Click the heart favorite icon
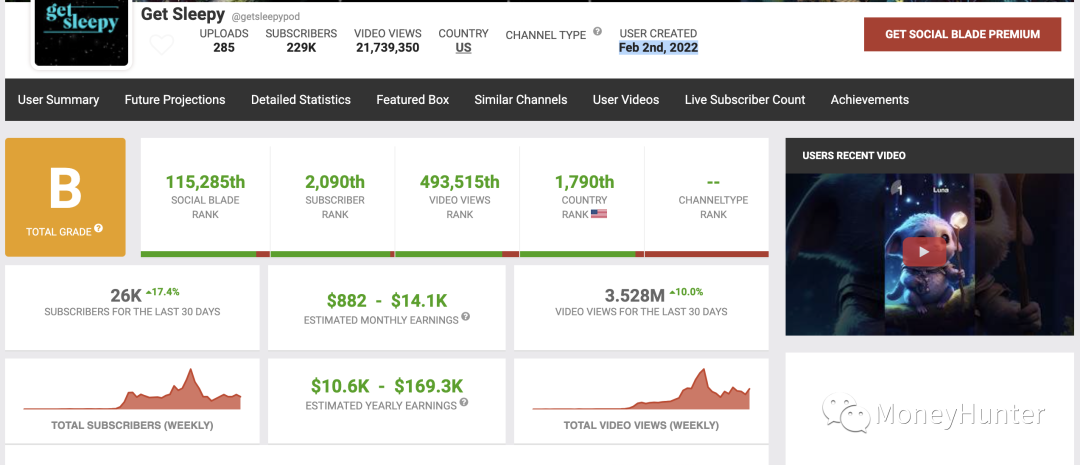The height and width of the screenshot is (465, 1080). pos(162,45)
